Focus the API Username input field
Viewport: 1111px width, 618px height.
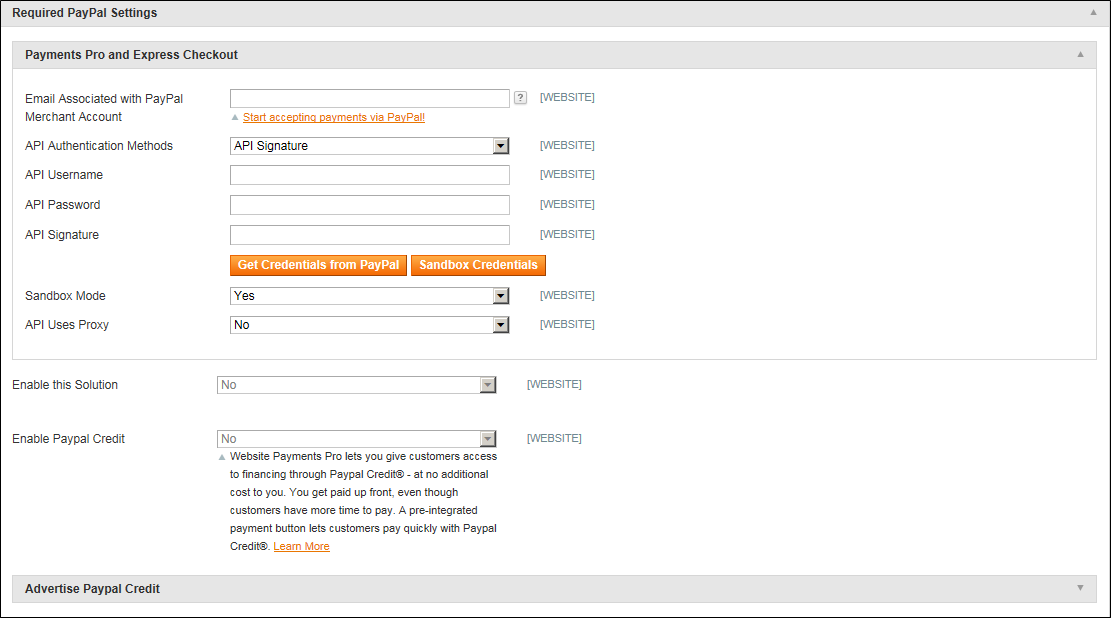point(369,175)
